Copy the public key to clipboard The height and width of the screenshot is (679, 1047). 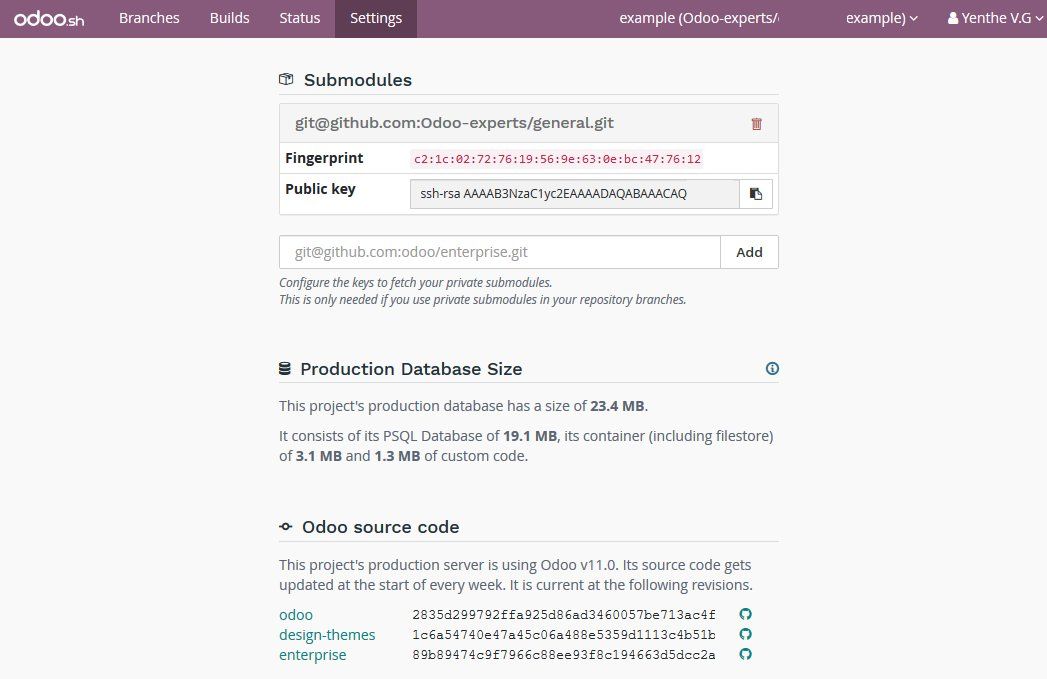(756, 194)
